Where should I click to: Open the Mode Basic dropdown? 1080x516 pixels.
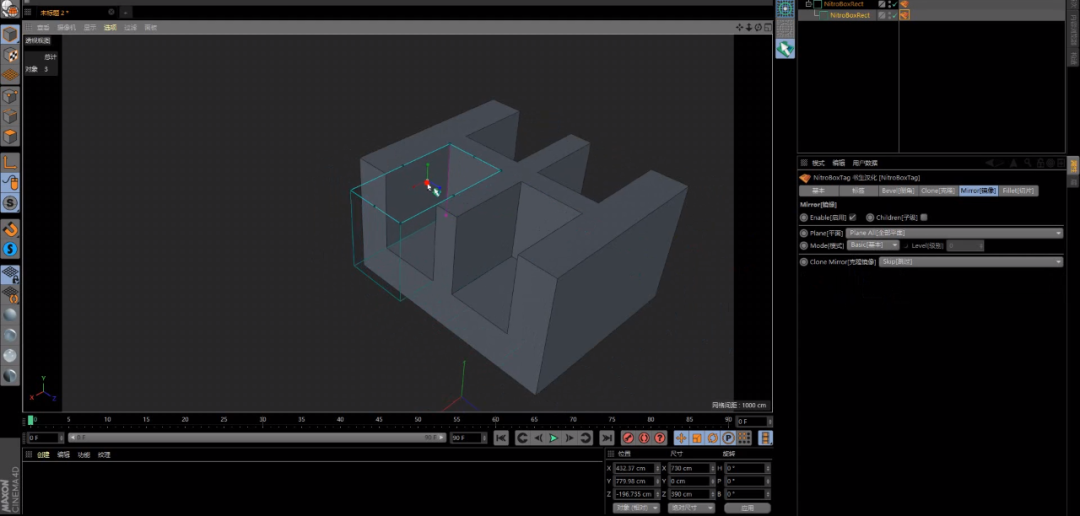873,245
